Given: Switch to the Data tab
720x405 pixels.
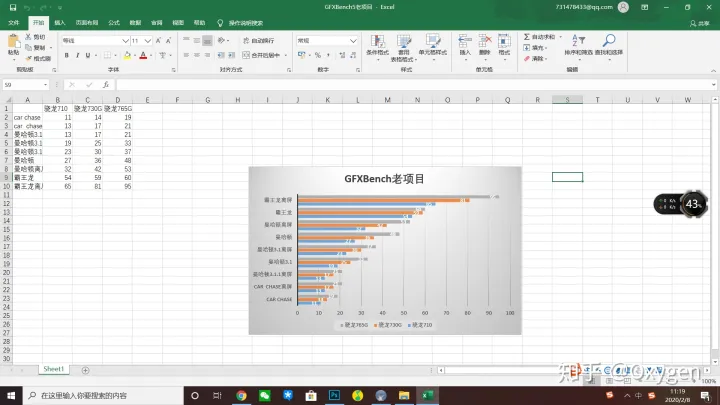Looking at the screenshot, I should (x=135, y=23).
